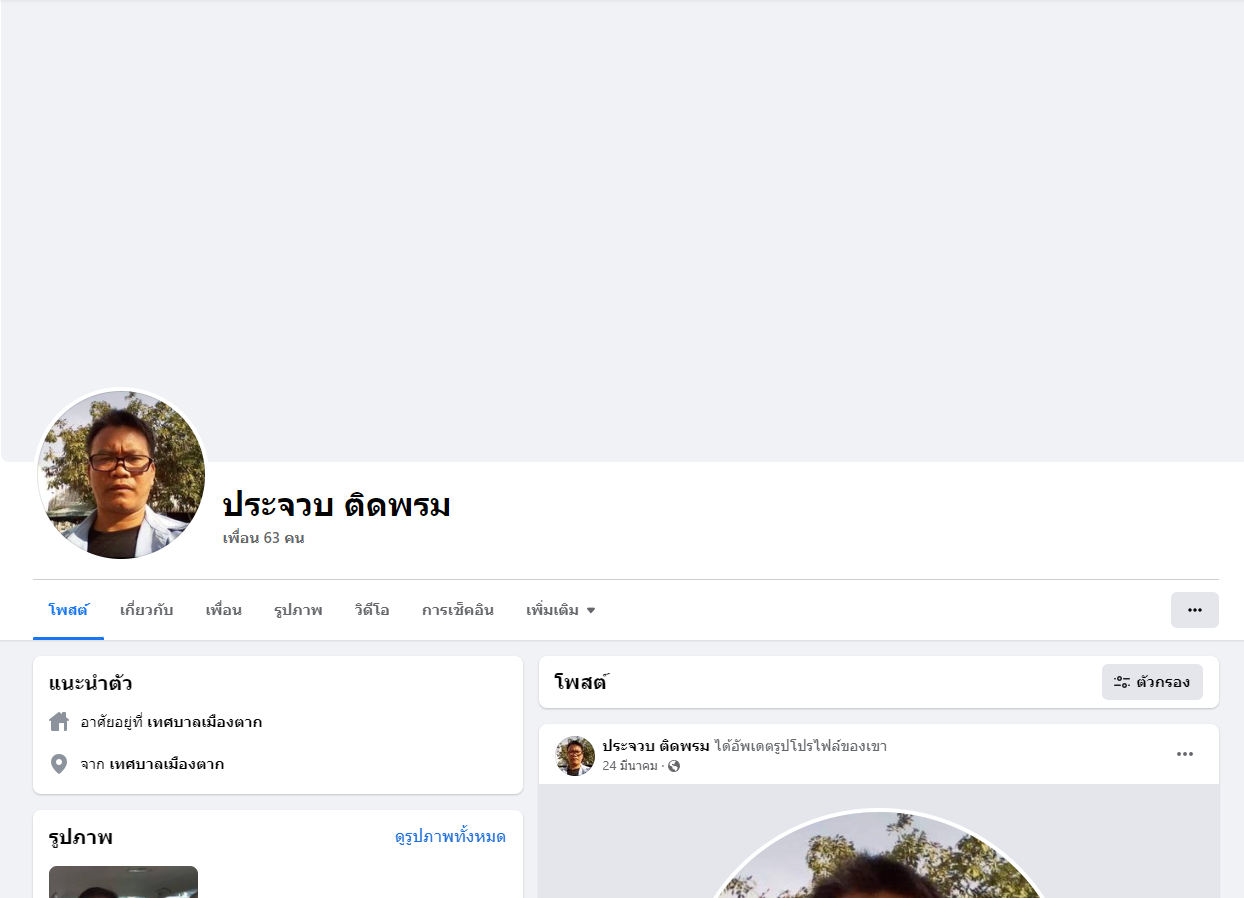Click the โพสต์ heading in the feed card
The height and width of the screenshot is (898, 1244).
click(x=581, y=683)
